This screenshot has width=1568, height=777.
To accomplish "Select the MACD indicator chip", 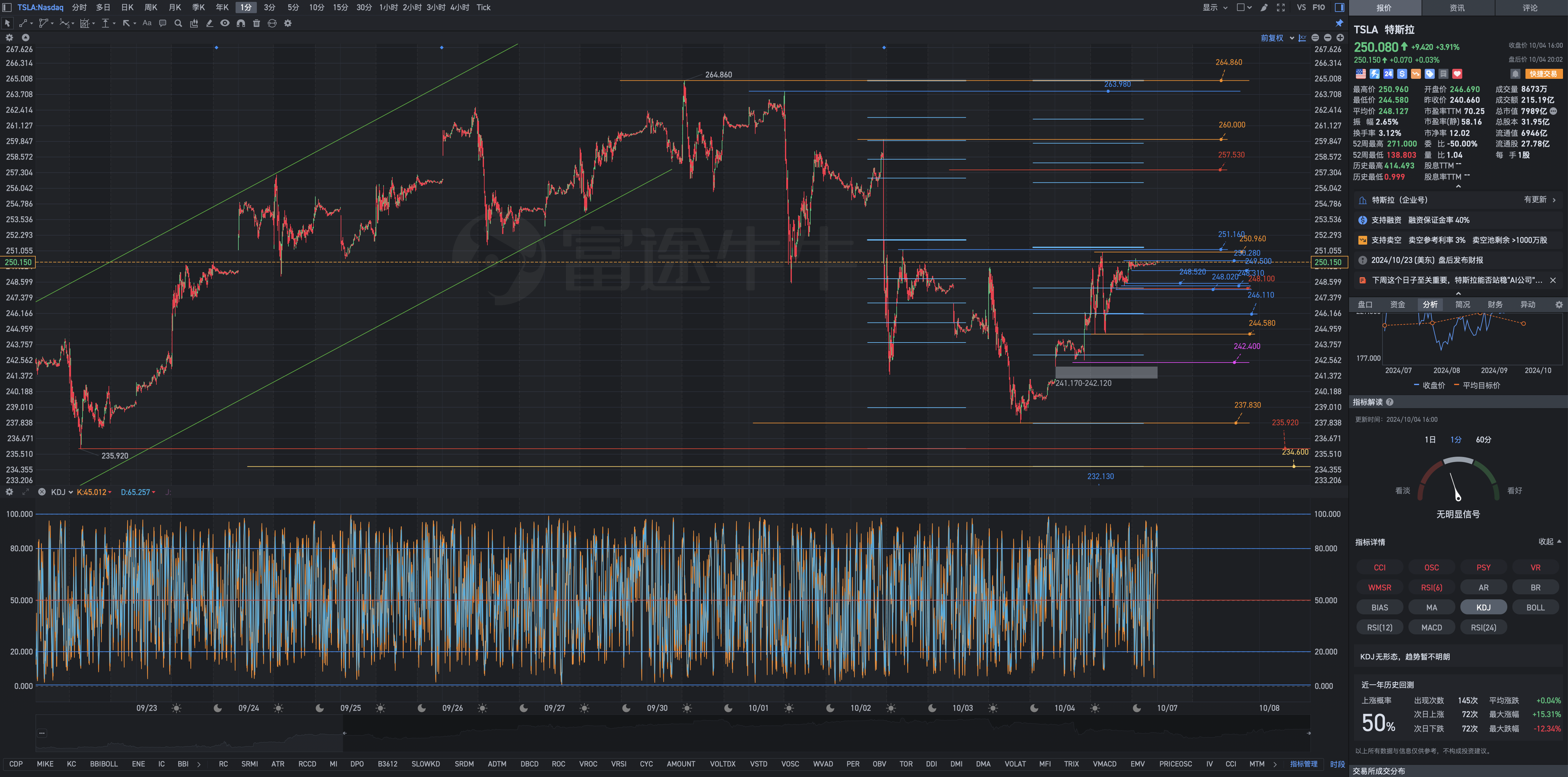I will (x=1432, y=627).
